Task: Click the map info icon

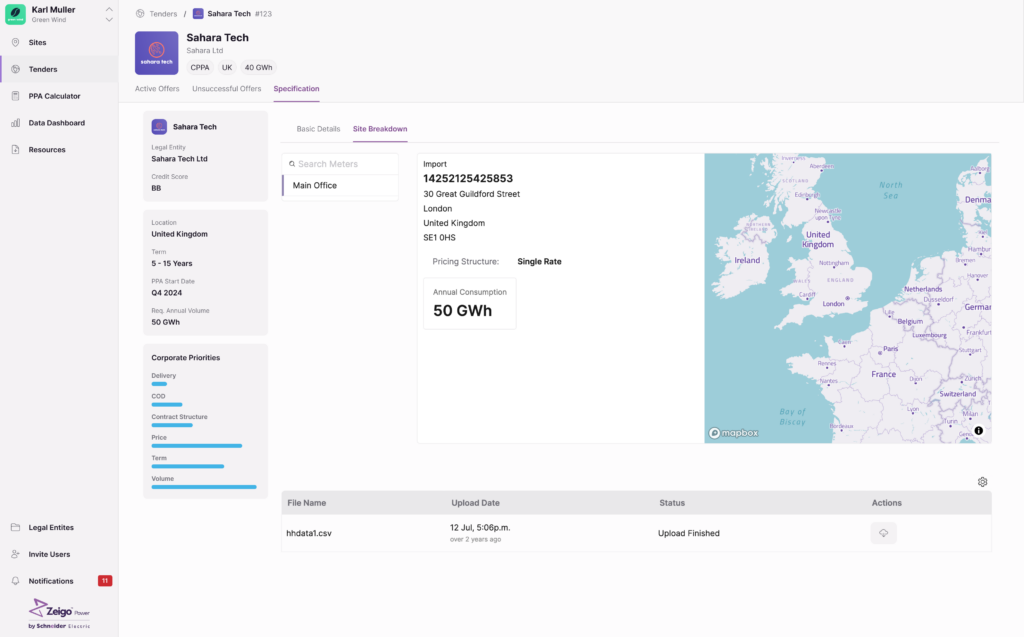Action: pos(978,431)
